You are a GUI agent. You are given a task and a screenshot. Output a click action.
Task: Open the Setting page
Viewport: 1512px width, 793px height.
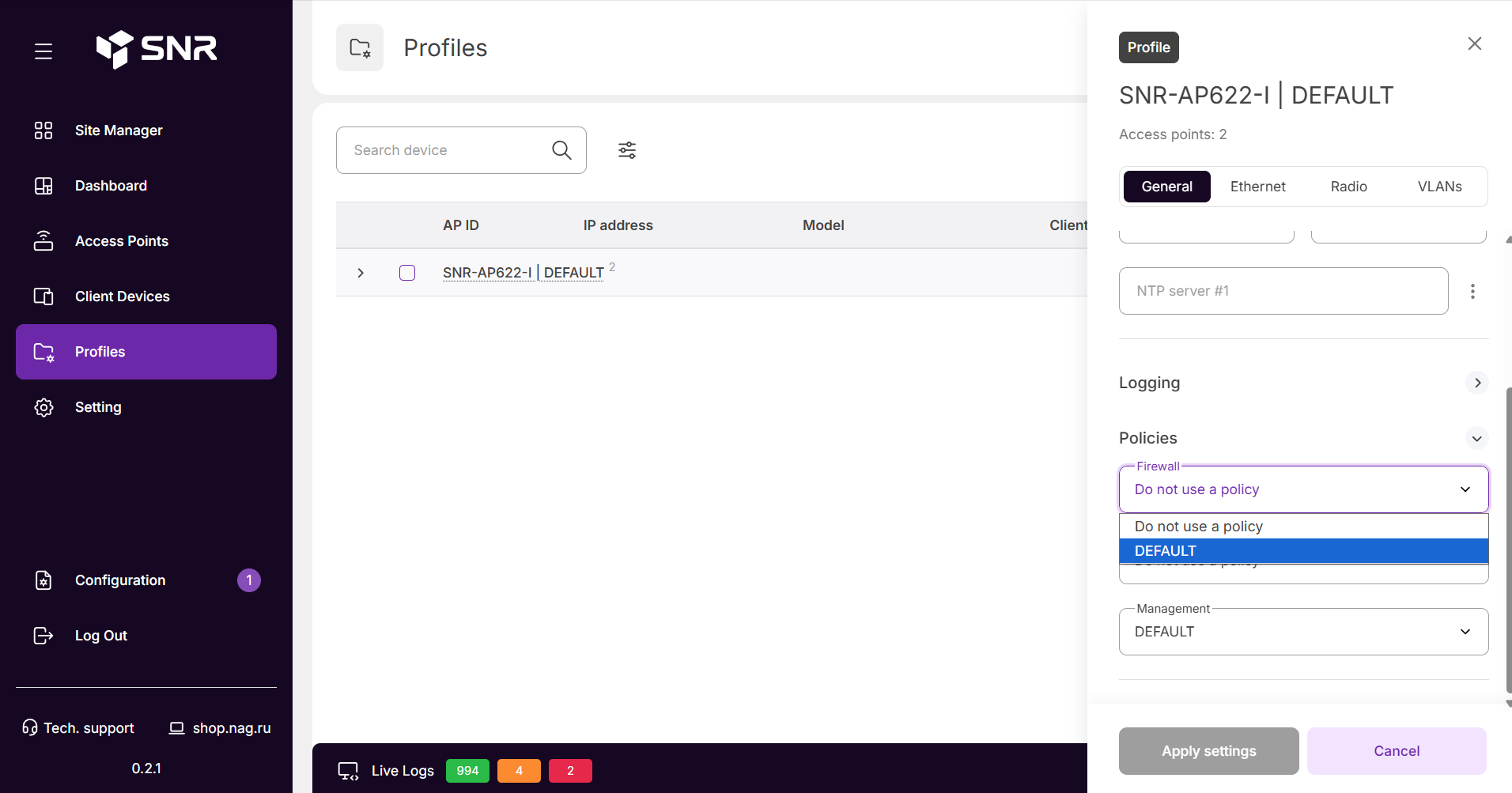(146, 407)
